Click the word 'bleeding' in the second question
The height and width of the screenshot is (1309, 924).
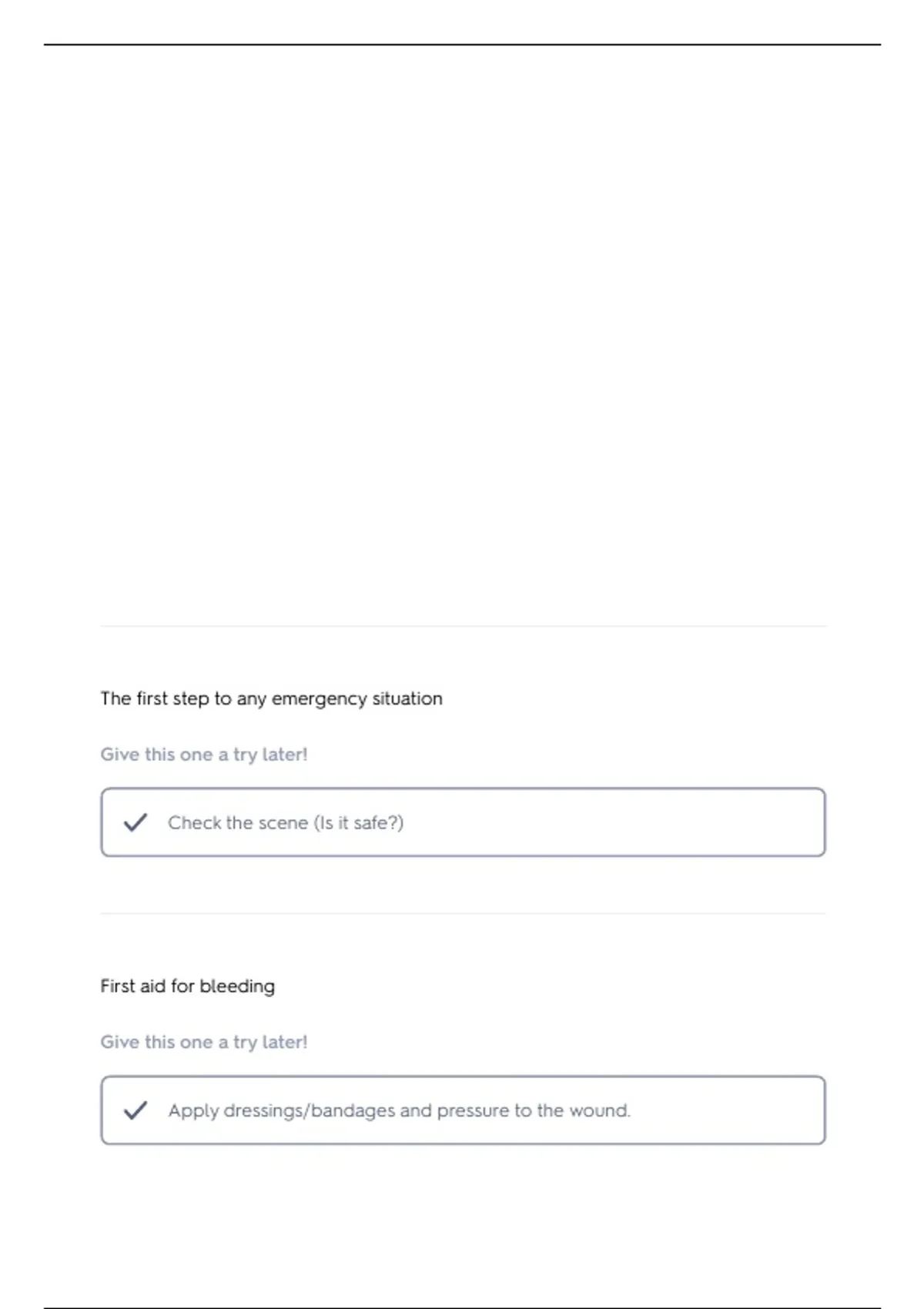[237, 986]
